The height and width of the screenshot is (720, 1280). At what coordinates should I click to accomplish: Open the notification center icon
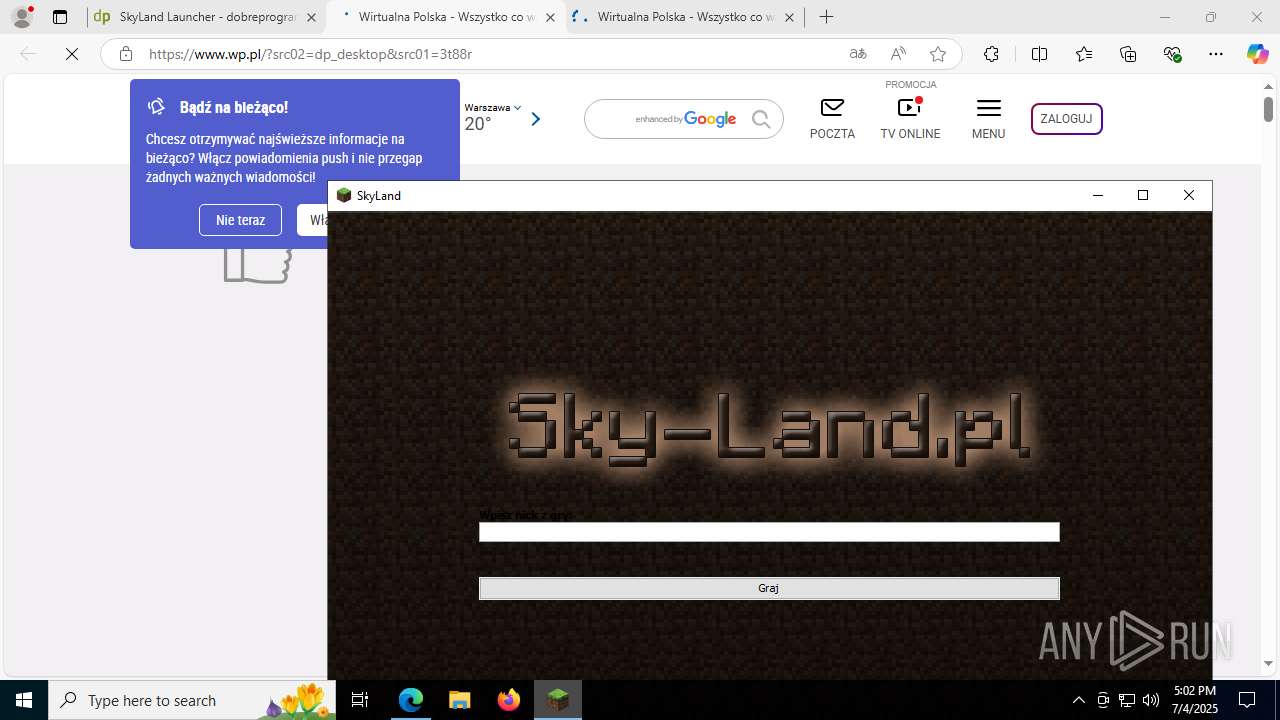click(x=1247, y=700)
